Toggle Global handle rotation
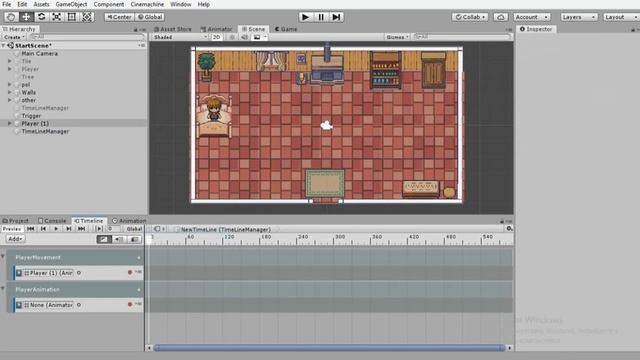 tap(150, 17)
